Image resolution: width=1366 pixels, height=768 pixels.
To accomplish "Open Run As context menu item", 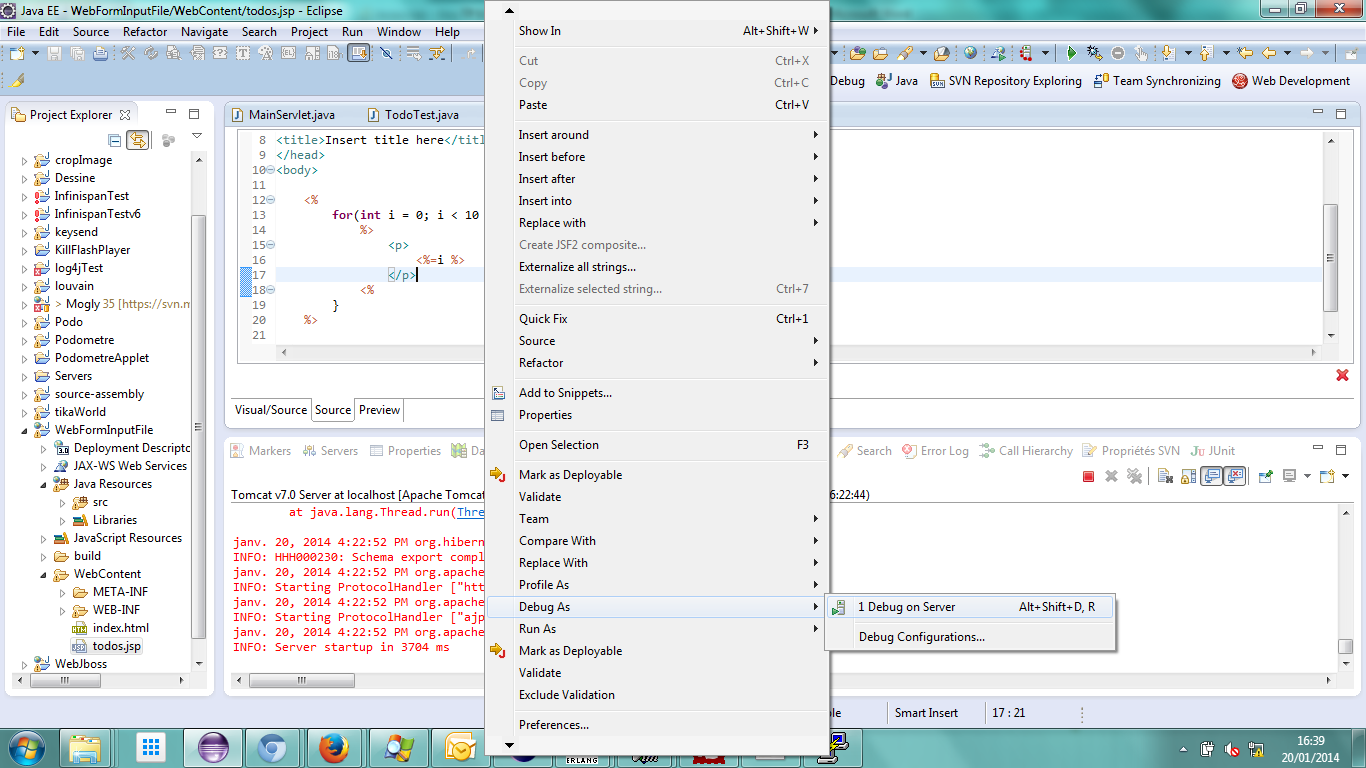I will [656, 629].
